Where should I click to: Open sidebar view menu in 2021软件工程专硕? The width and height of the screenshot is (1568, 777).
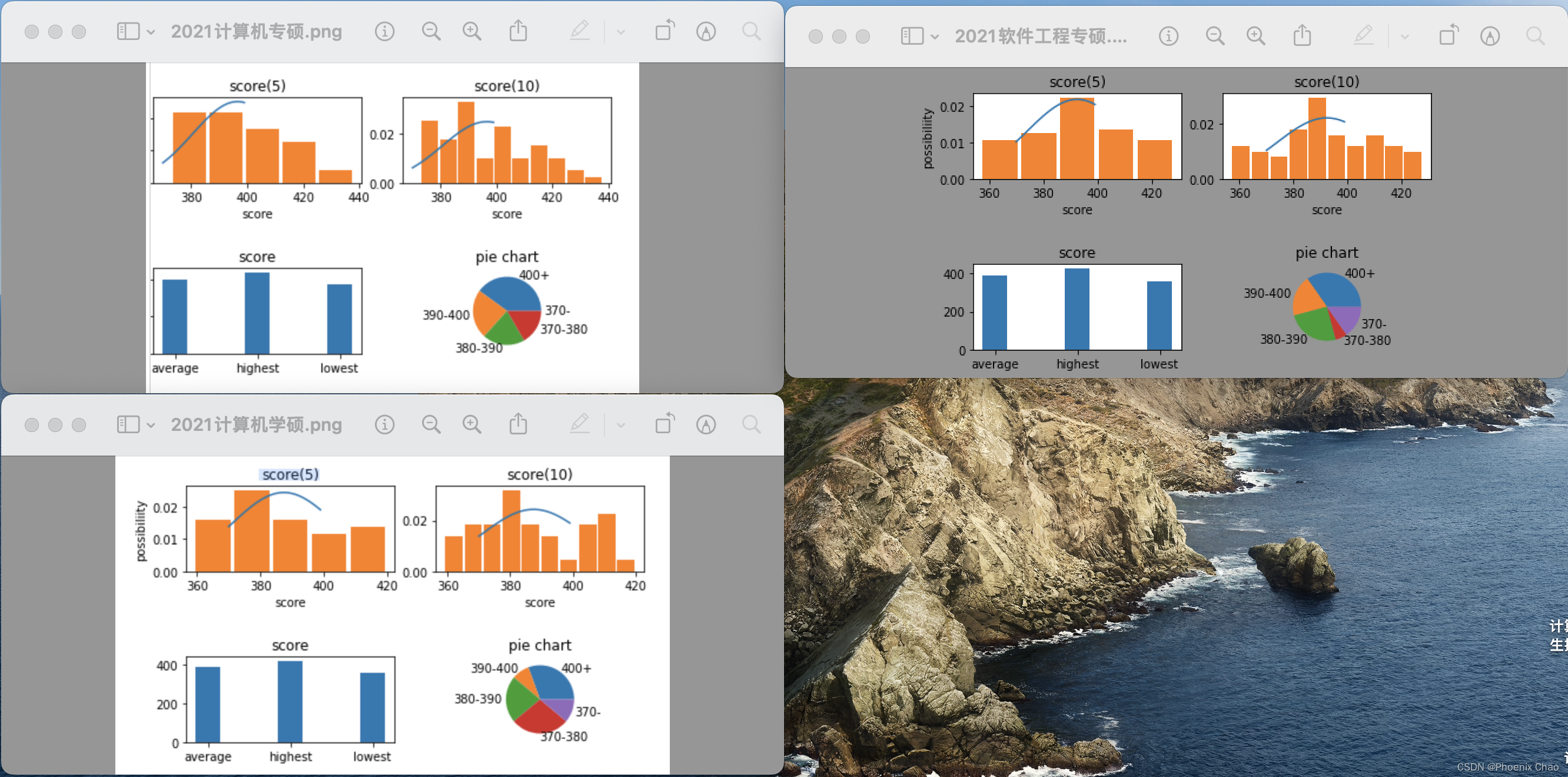[934, 36]
